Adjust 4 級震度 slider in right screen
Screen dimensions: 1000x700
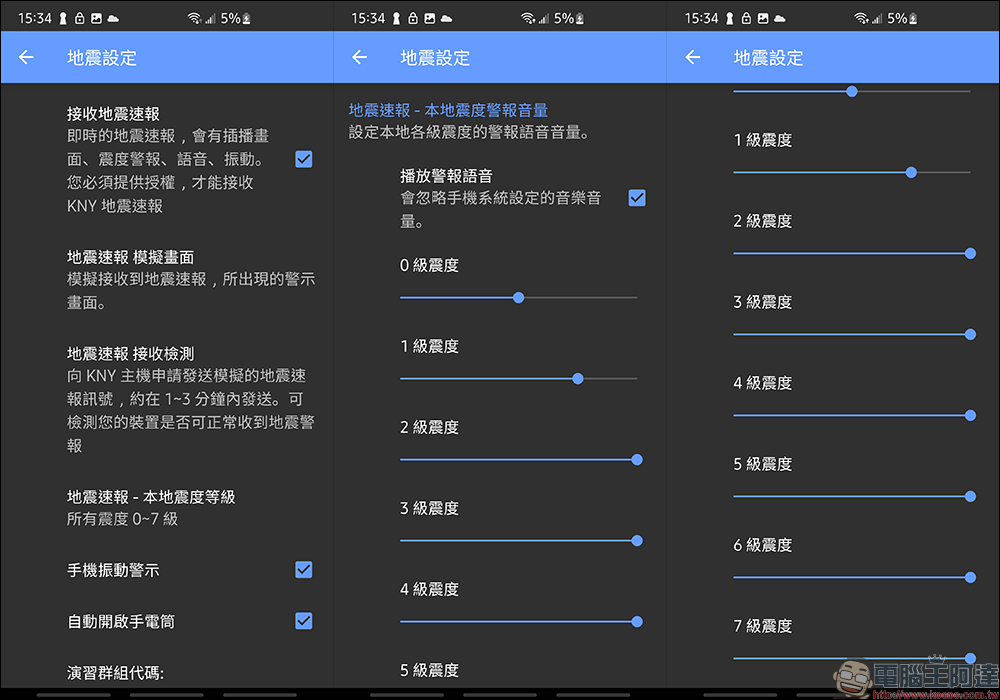pos(855,415)
